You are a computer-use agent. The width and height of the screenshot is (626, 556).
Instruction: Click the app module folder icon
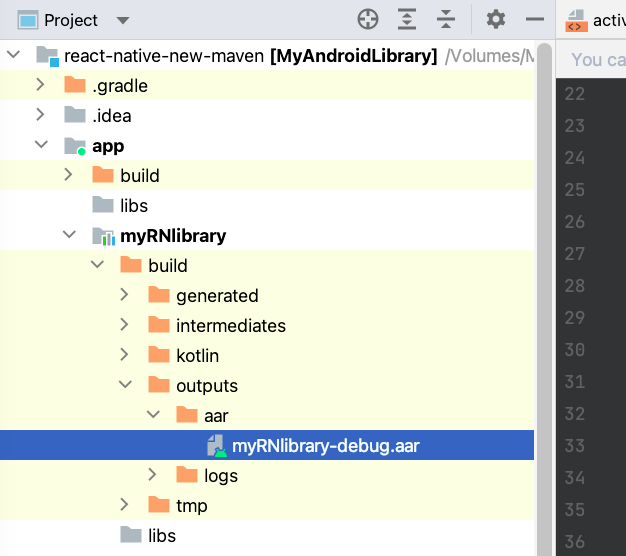[75, 146]
